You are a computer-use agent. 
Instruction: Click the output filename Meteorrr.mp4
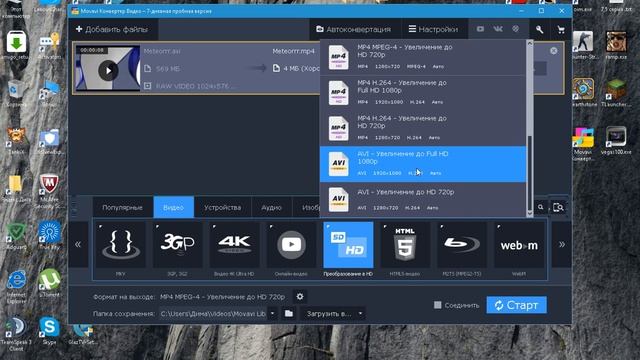pos(293,51)
